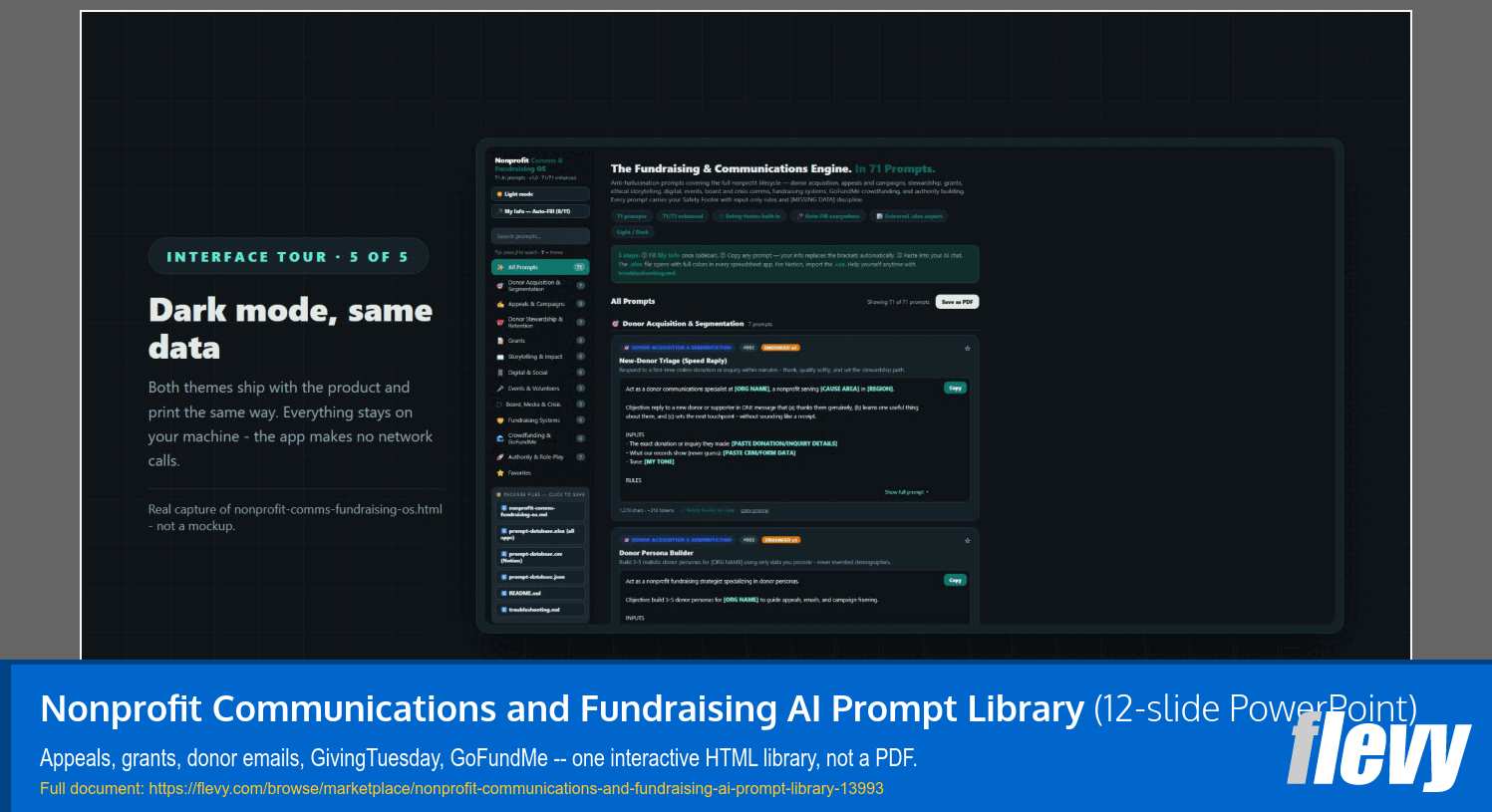Click the Donor Acquisition & Segmentation sidebar icon

tap(499, 286)
